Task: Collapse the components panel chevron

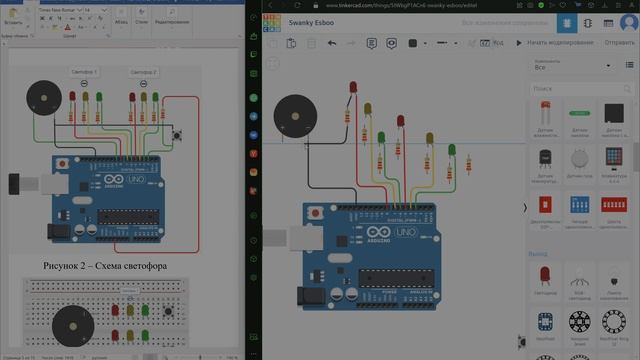Action: 525,208
